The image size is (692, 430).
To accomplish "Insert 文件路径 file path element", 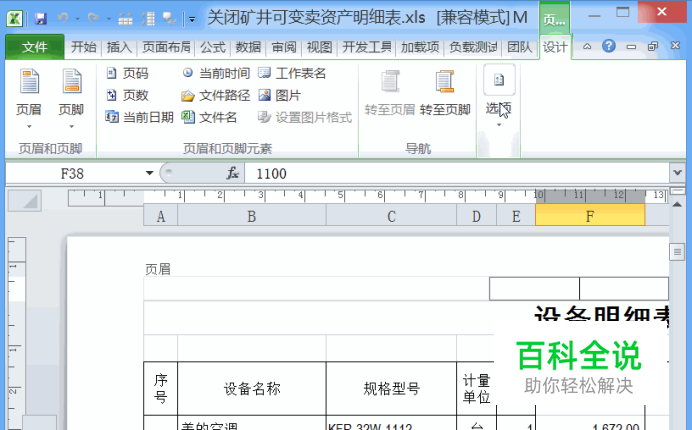I will pyautogui.click(x=216, y=95).
